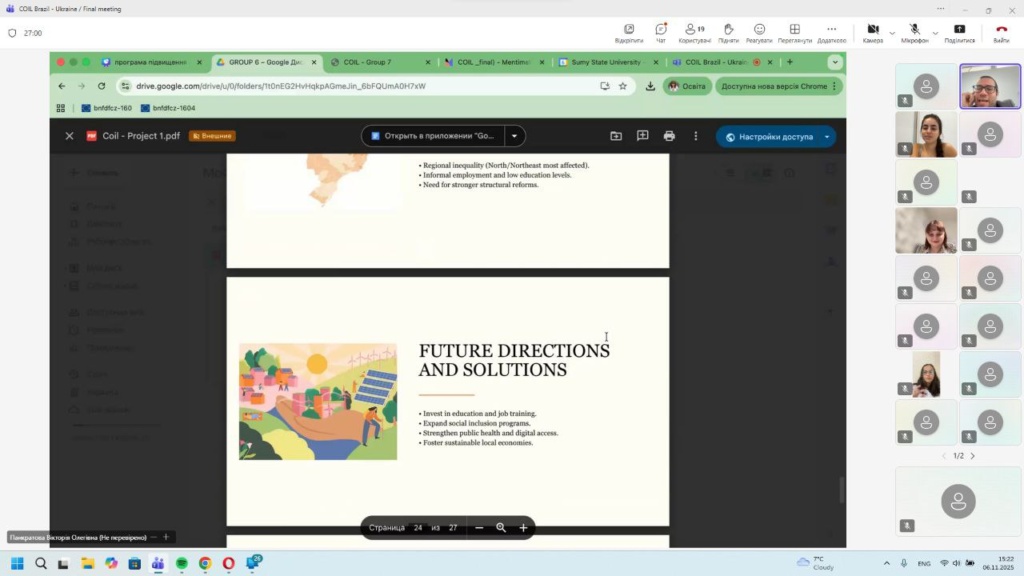Click the Share (Поділитися) screen icon
The height and width of the screenshot is (576, 1024).
959,32
